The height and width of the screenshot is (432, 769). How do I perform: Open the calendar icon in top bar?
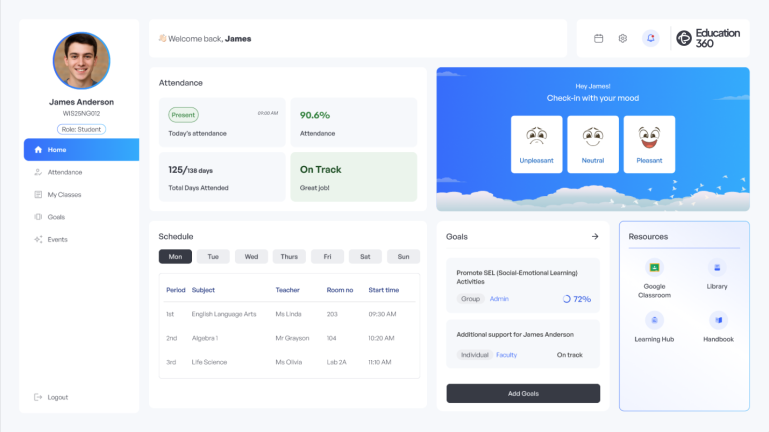[598, 38]
